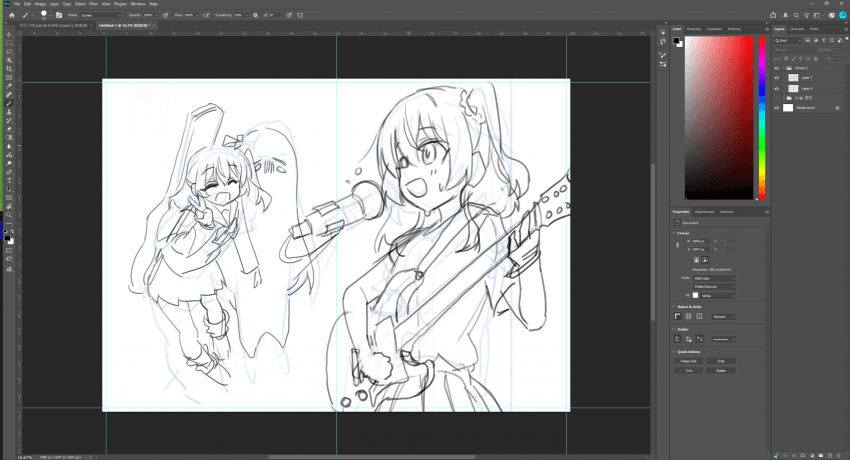Click the share icon at top right
850x460 pixels.
774,15
